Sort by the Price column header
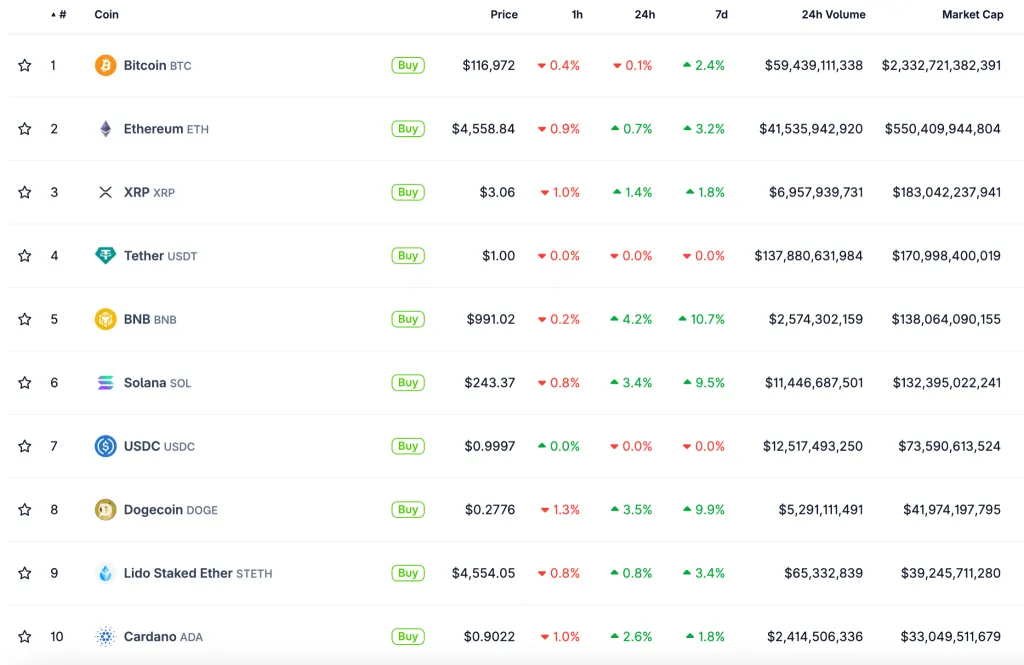This screenshot has height=665, width=1024. click(504, 15)
